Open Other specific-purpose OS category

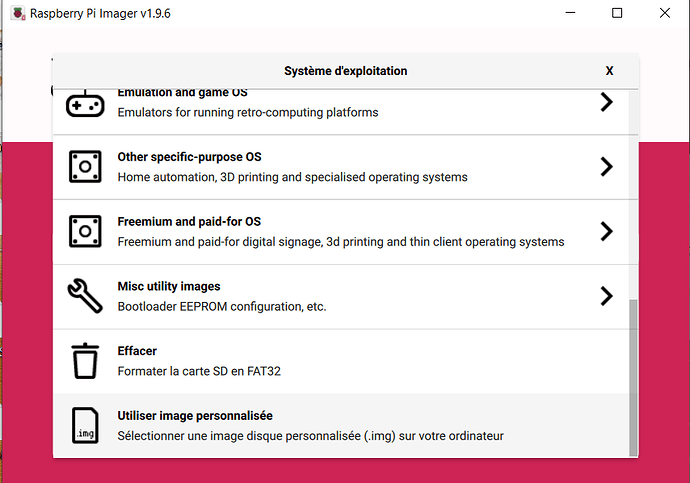coord(341,167)
